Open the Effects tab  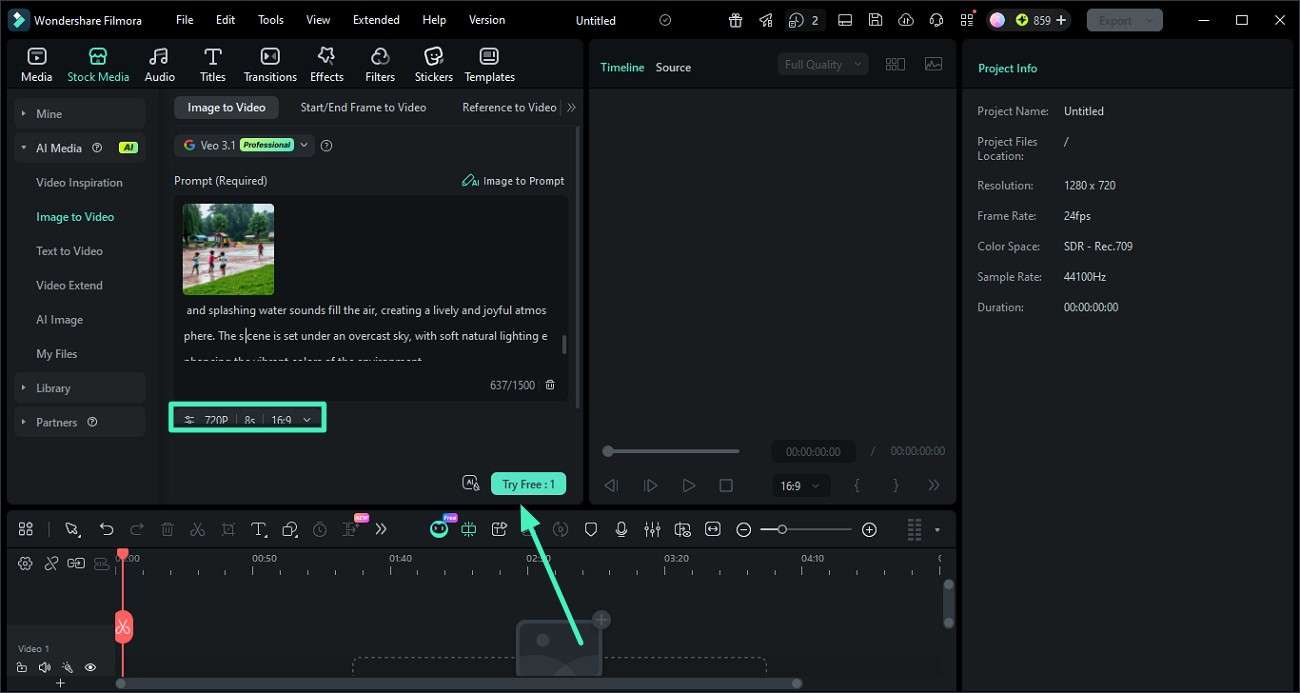pyautogui.click(x=326, y=65)
